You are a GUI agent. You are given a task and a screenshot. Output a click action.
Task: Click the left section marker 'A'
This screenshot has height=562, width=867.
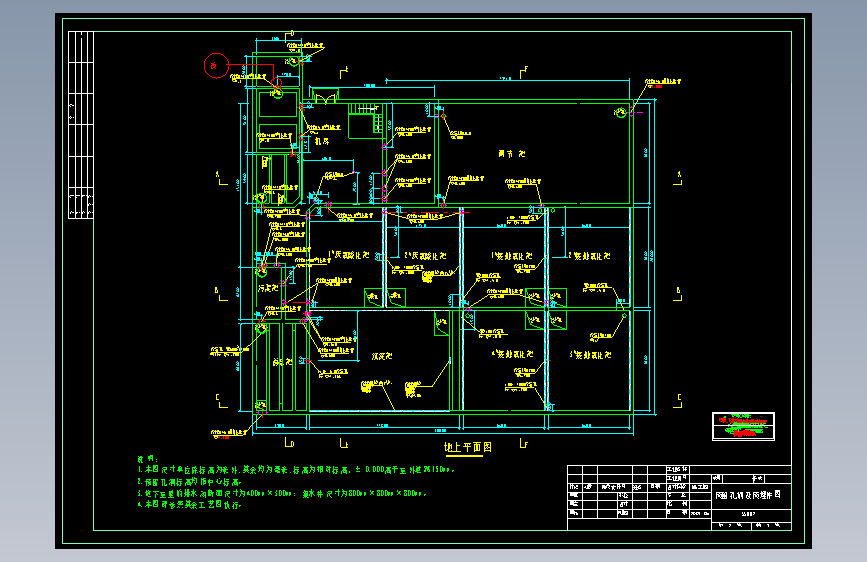click(x=221, y=178)
